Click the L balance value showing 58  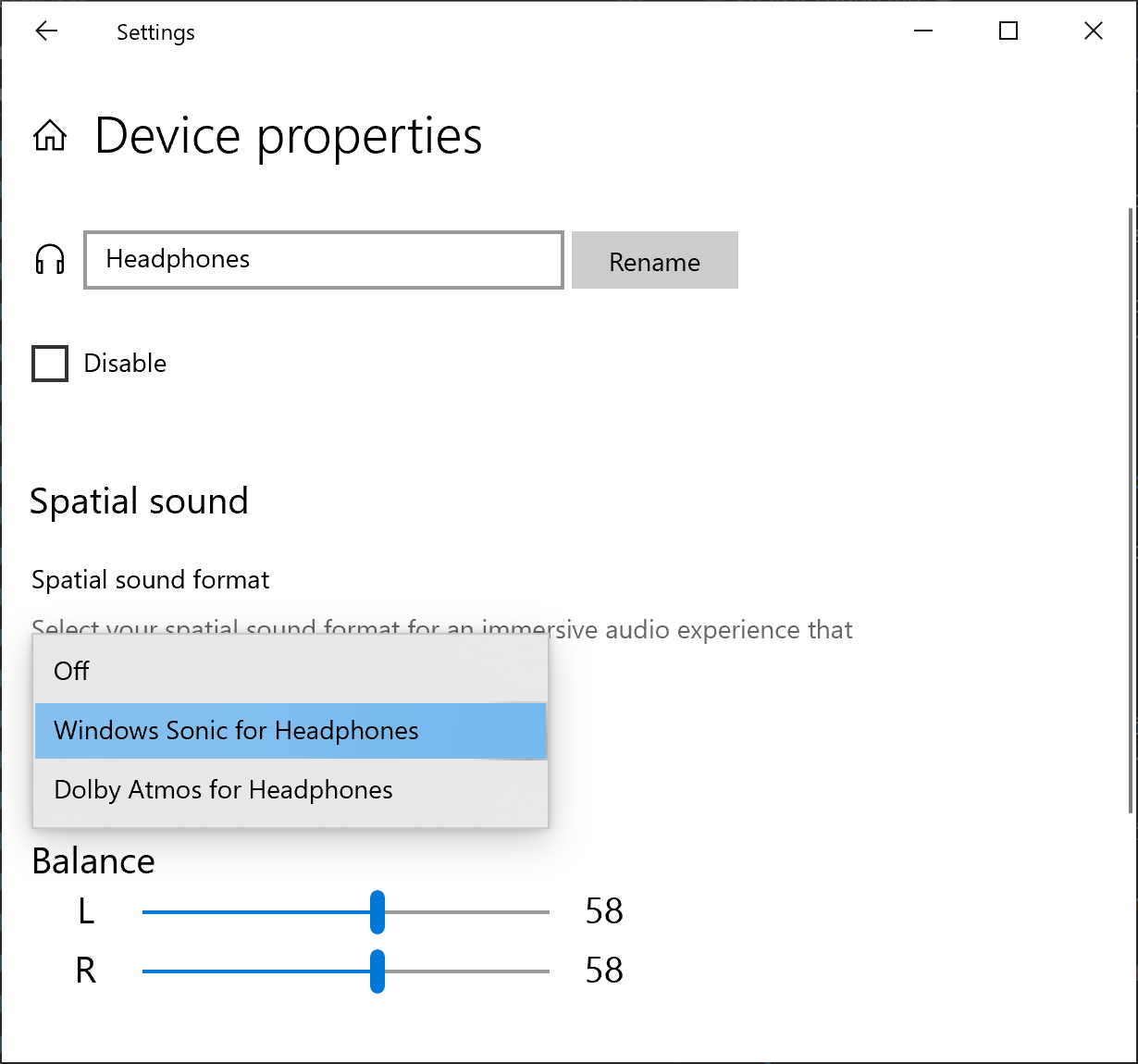(604, 911)
